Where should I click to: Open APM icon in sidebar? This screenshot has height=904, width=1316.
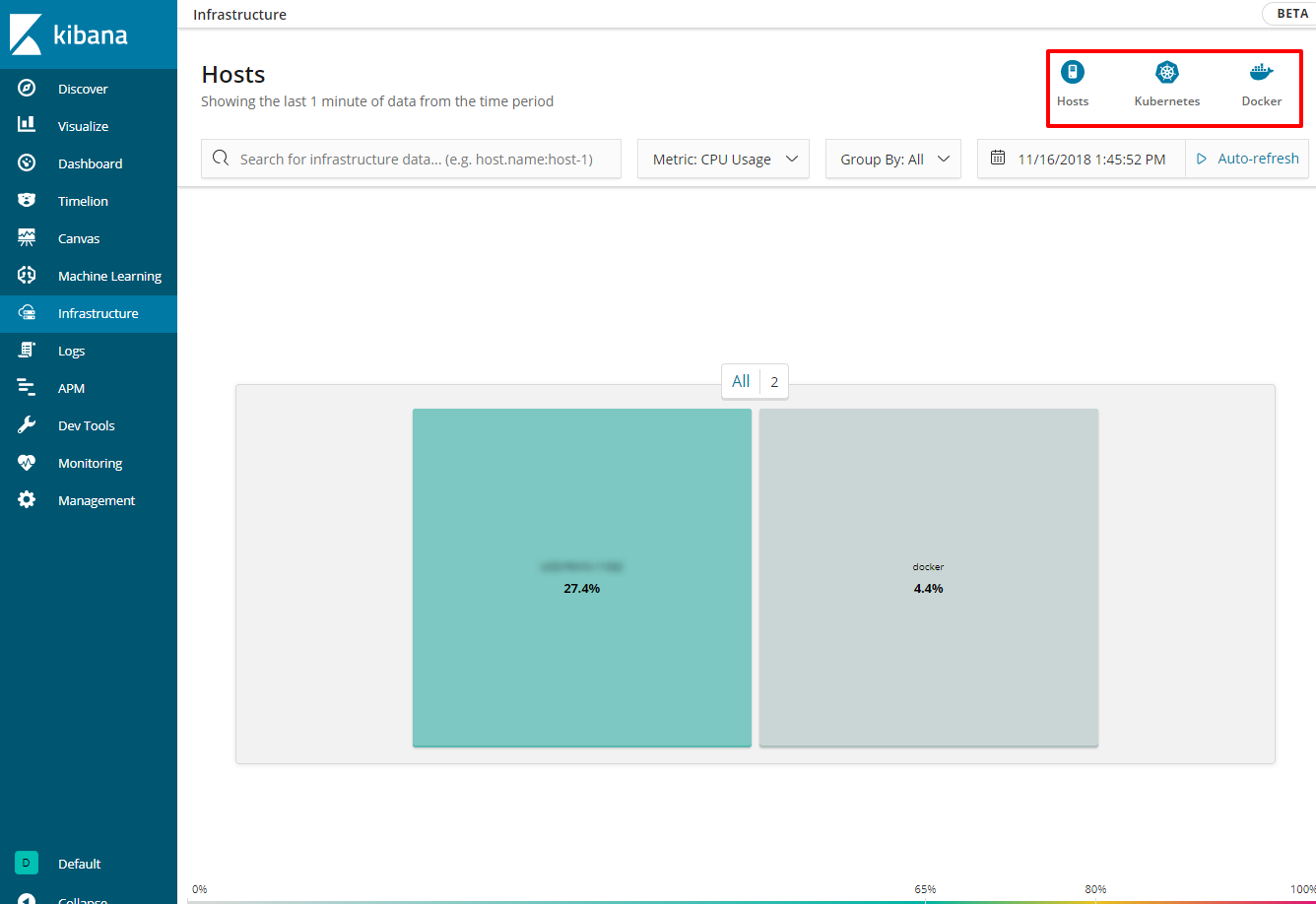(x=27, y=388)
